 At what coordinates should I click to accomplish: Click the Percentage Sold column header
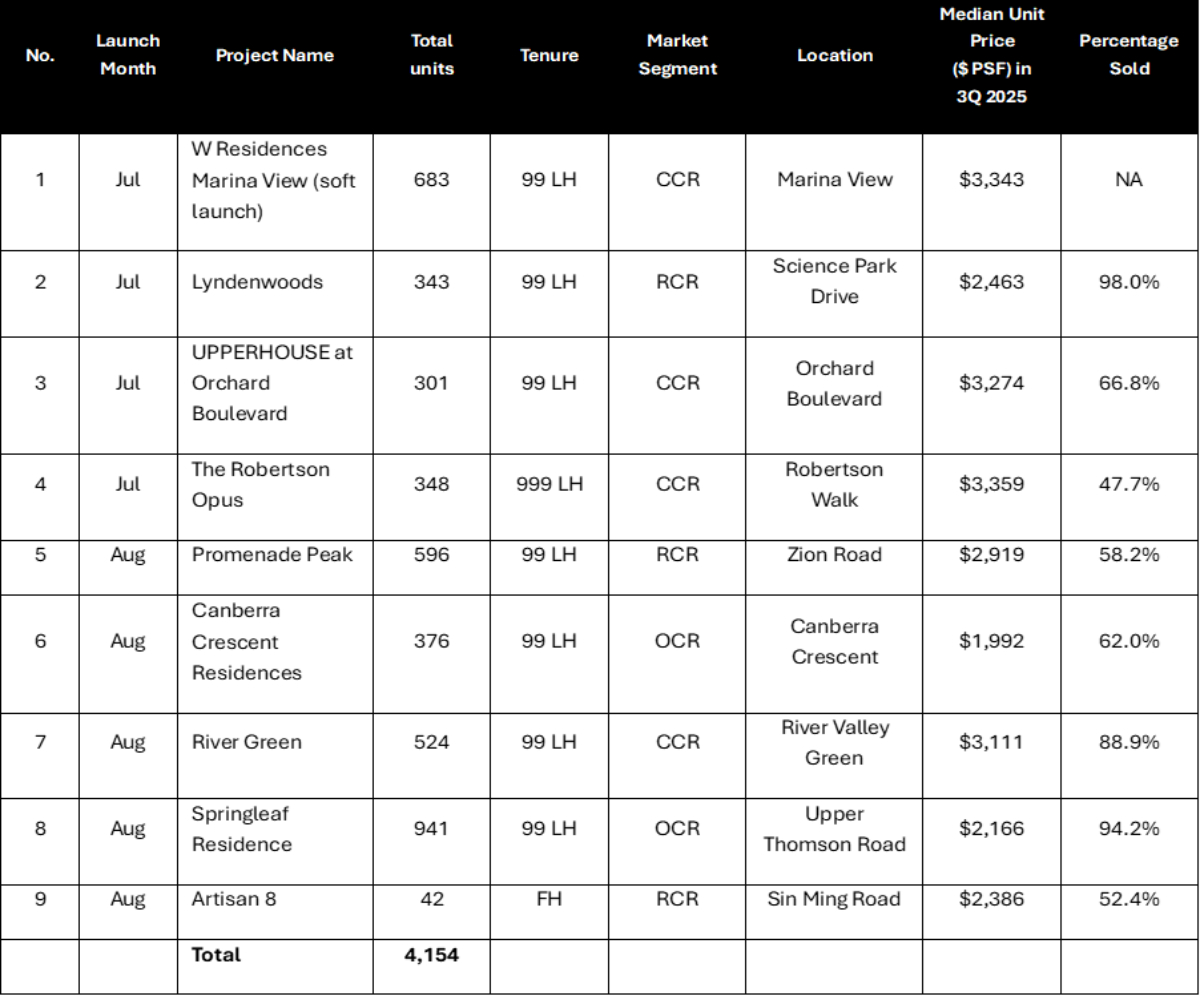tap(1129, 55)
